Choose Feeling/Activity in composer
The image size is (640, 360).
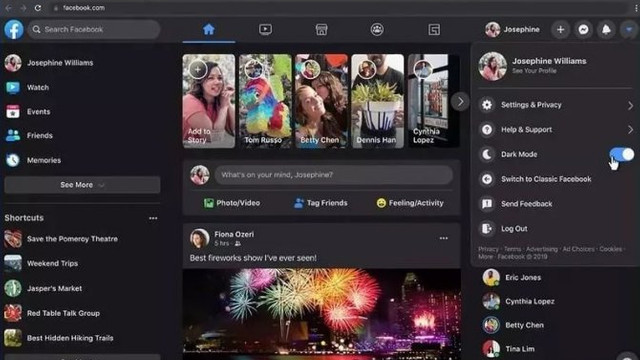pyautogui.click(x=410, y=203)
